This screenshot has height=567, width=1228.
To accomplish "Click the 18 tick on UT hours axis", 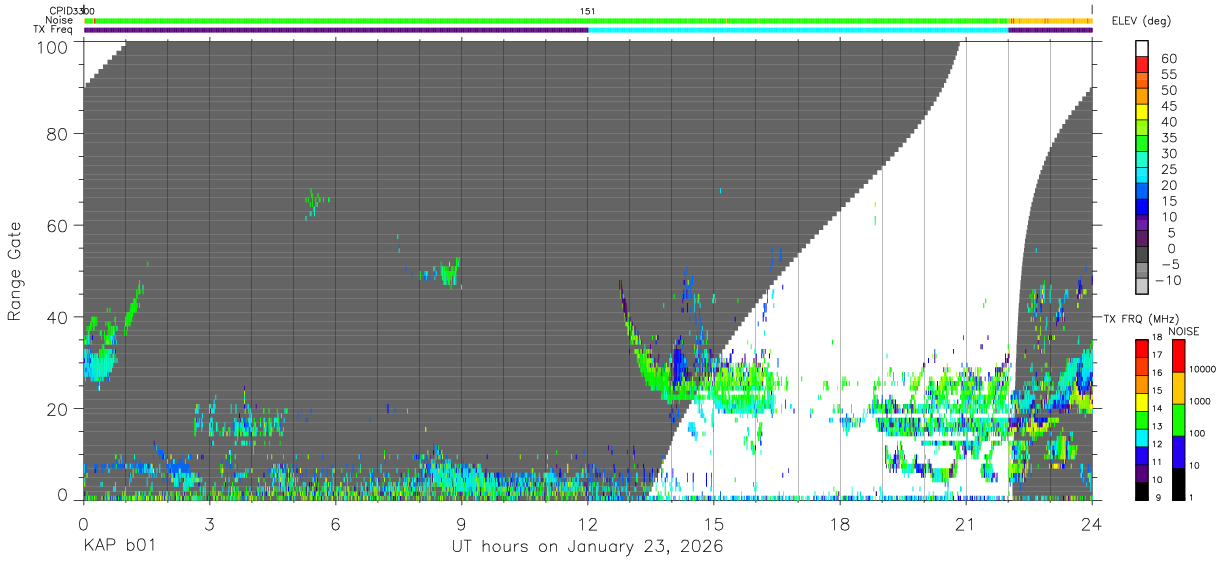I will [x=839, y=523].
